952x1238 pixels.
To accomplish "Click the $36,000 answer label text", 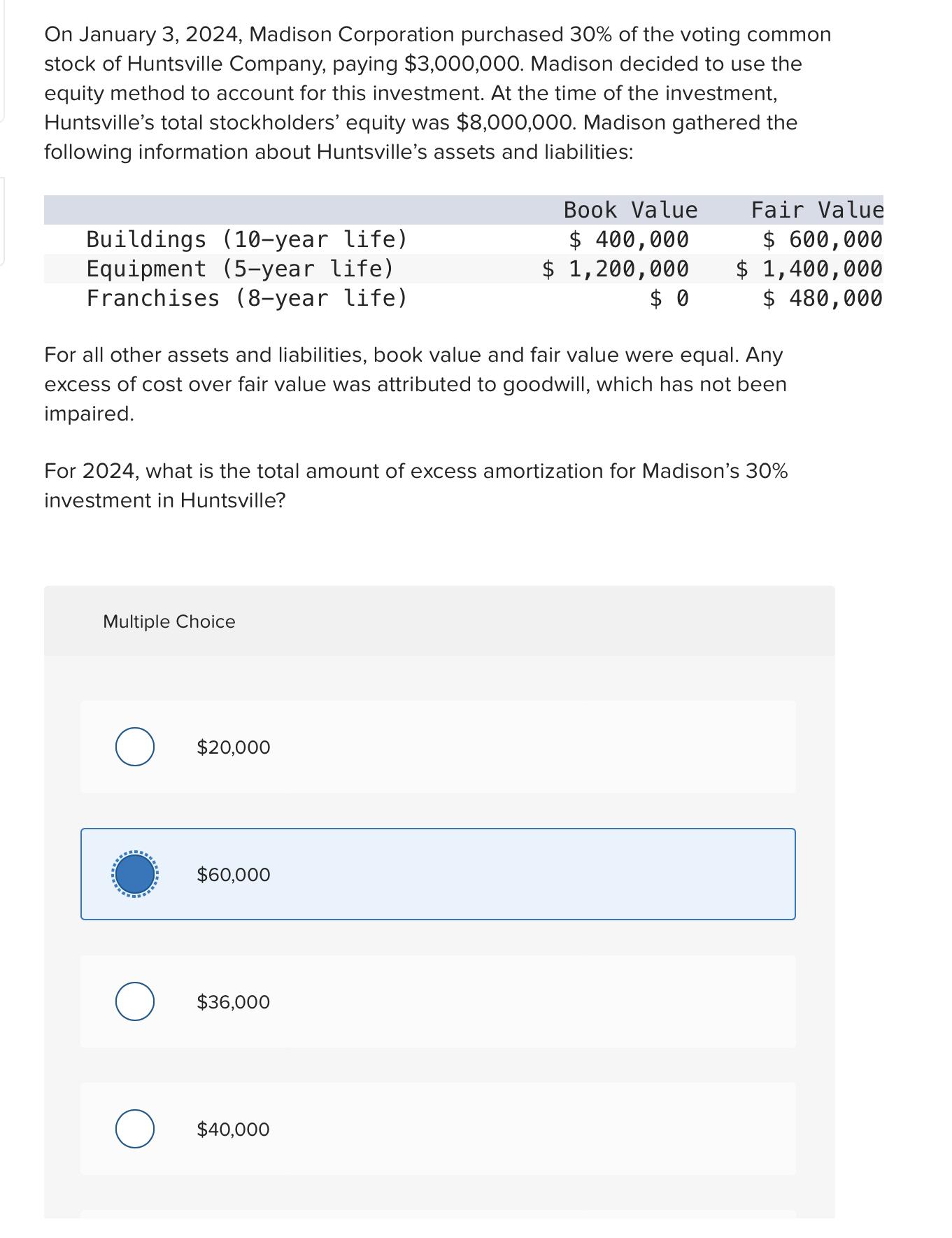I will click(232, 1002).
